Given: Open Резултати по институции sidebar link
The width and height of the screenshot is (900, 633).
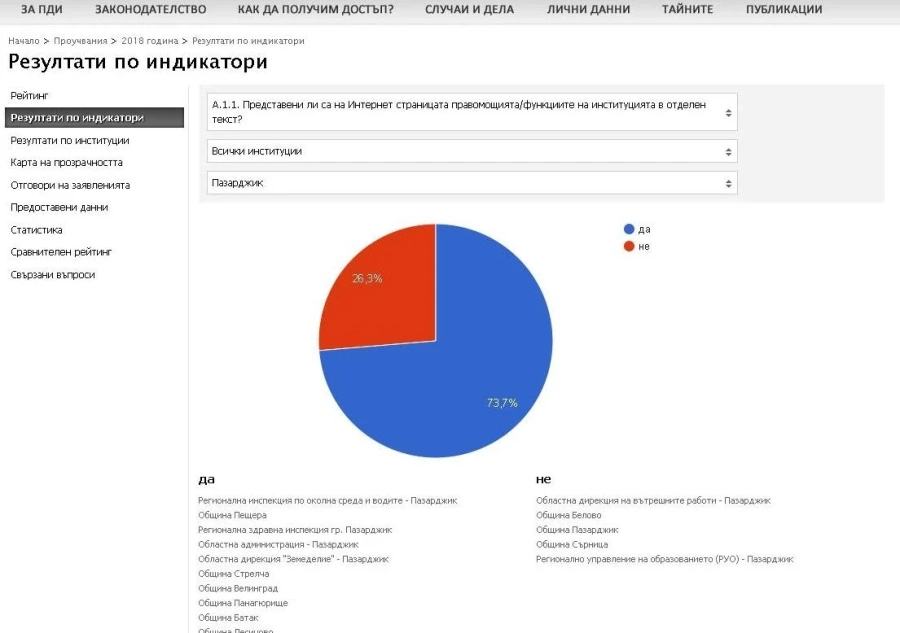Looking at the screenshot, I should tap(69, 140).
